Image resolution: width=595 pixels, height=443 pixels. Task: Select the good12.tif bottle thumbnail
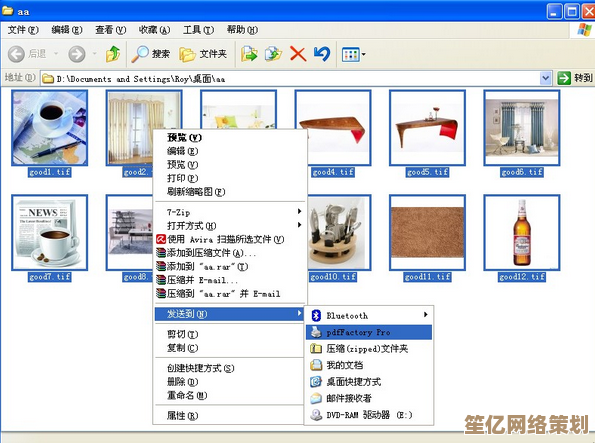click(x=522, y=232)
